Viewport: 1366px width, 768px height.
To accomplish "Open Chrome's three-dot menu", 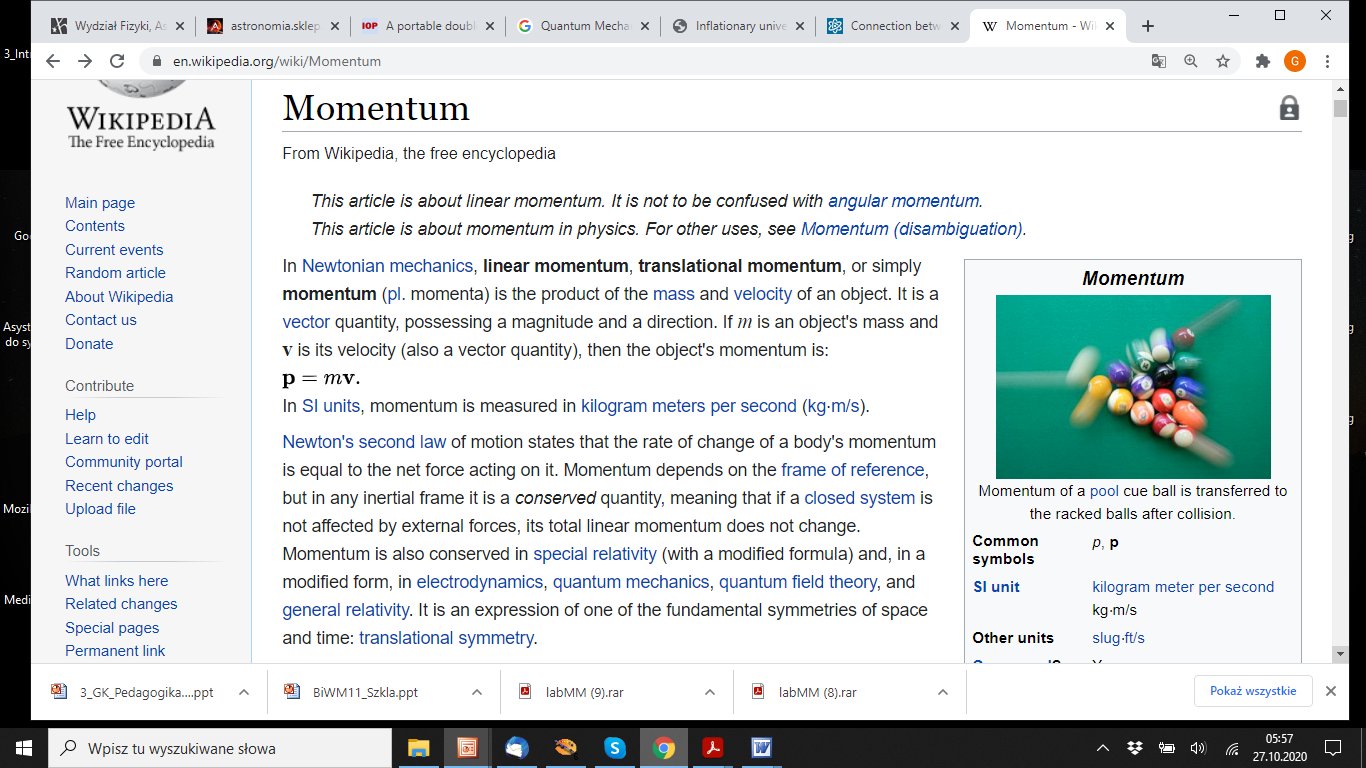I will tap(1326, 61).
